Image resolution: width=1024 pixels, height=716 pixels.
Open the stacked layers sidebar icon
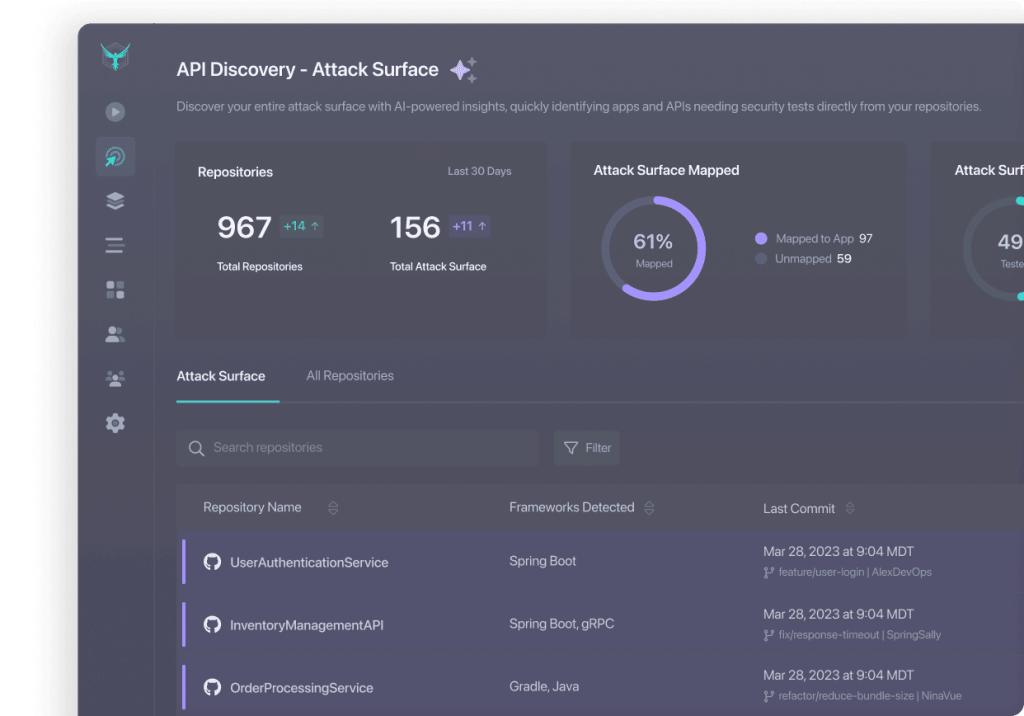115,201
